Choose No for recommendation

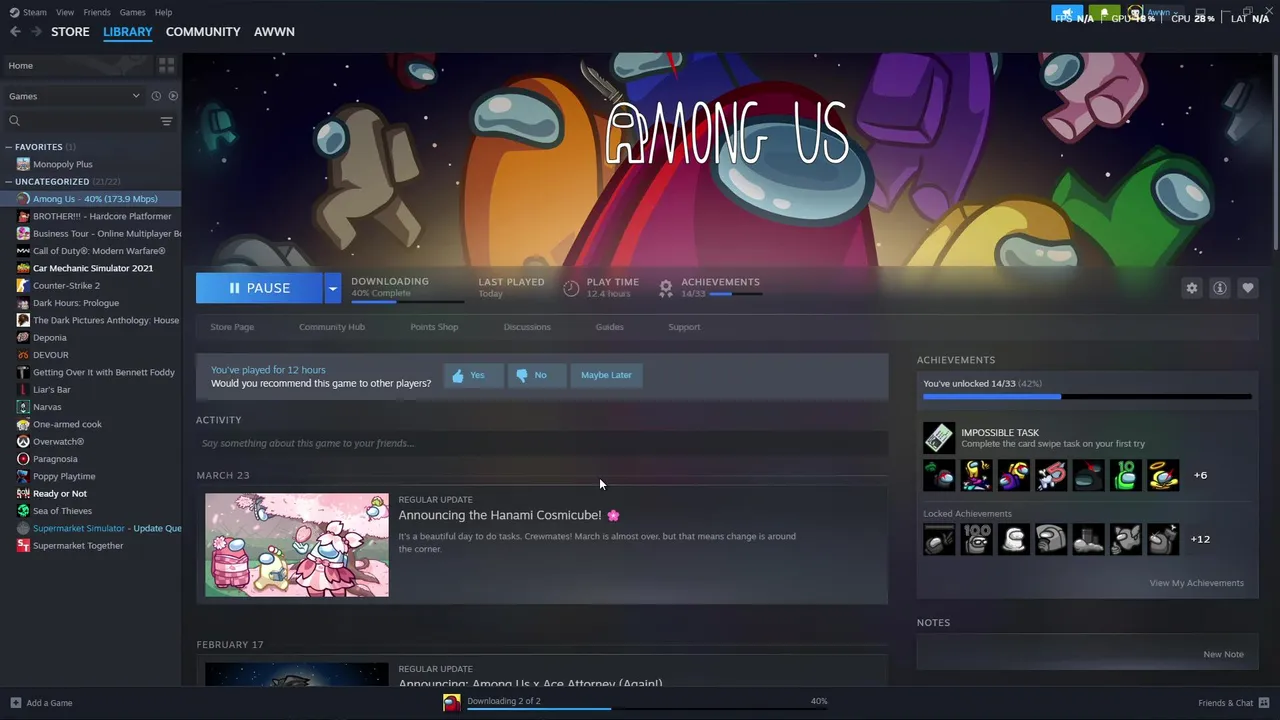click(x=536, y=375)
